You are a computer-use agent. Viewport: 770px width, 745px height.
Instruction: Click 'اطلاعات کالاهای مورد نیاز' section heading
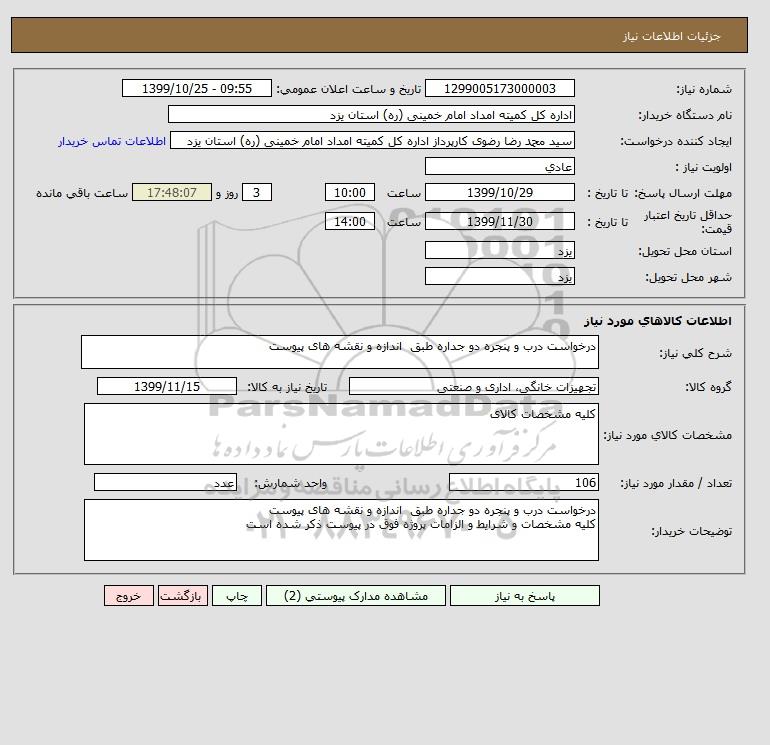(658, 321)
